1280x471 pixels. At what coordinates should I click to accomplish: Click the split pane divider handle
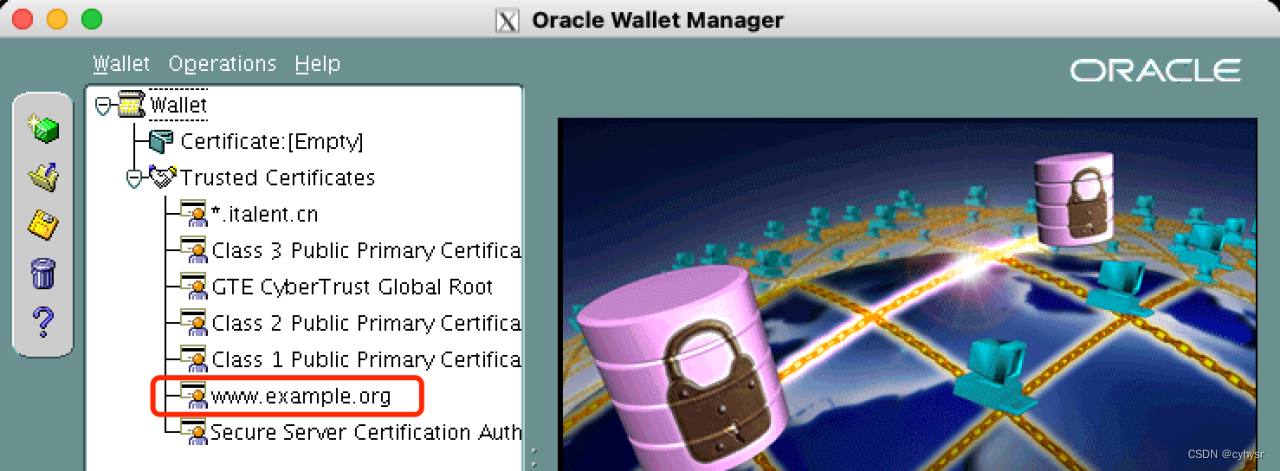click(x=534, y=458)
